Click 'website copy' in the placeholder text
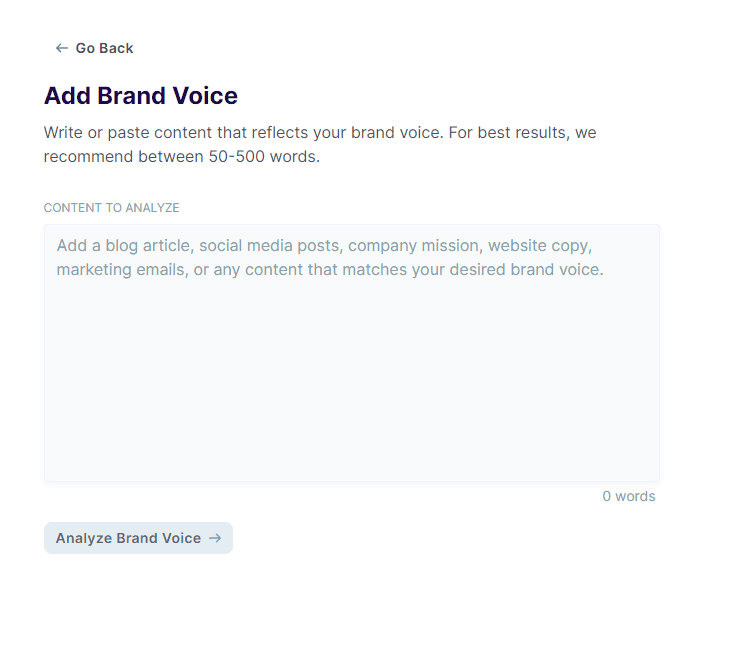748x652 pixels. tap(540, 245)
